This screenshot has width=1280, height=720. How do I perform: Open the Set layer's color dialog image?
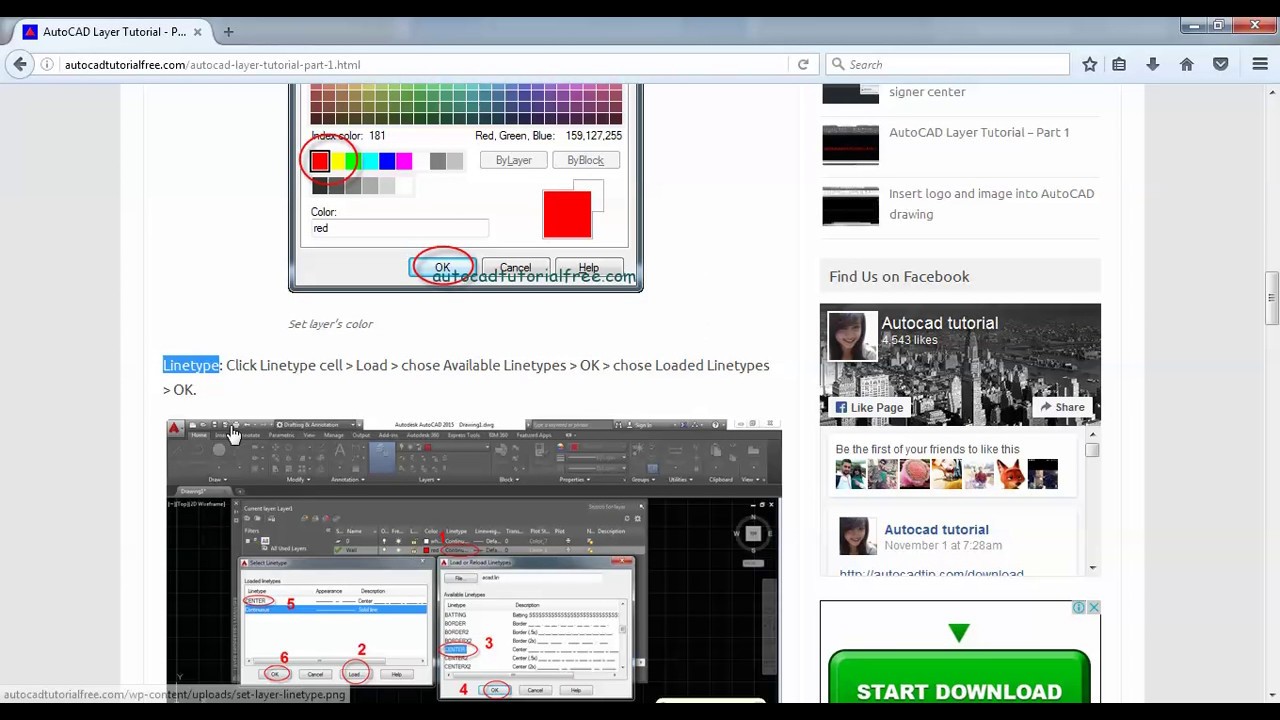(x=465, y=188)
